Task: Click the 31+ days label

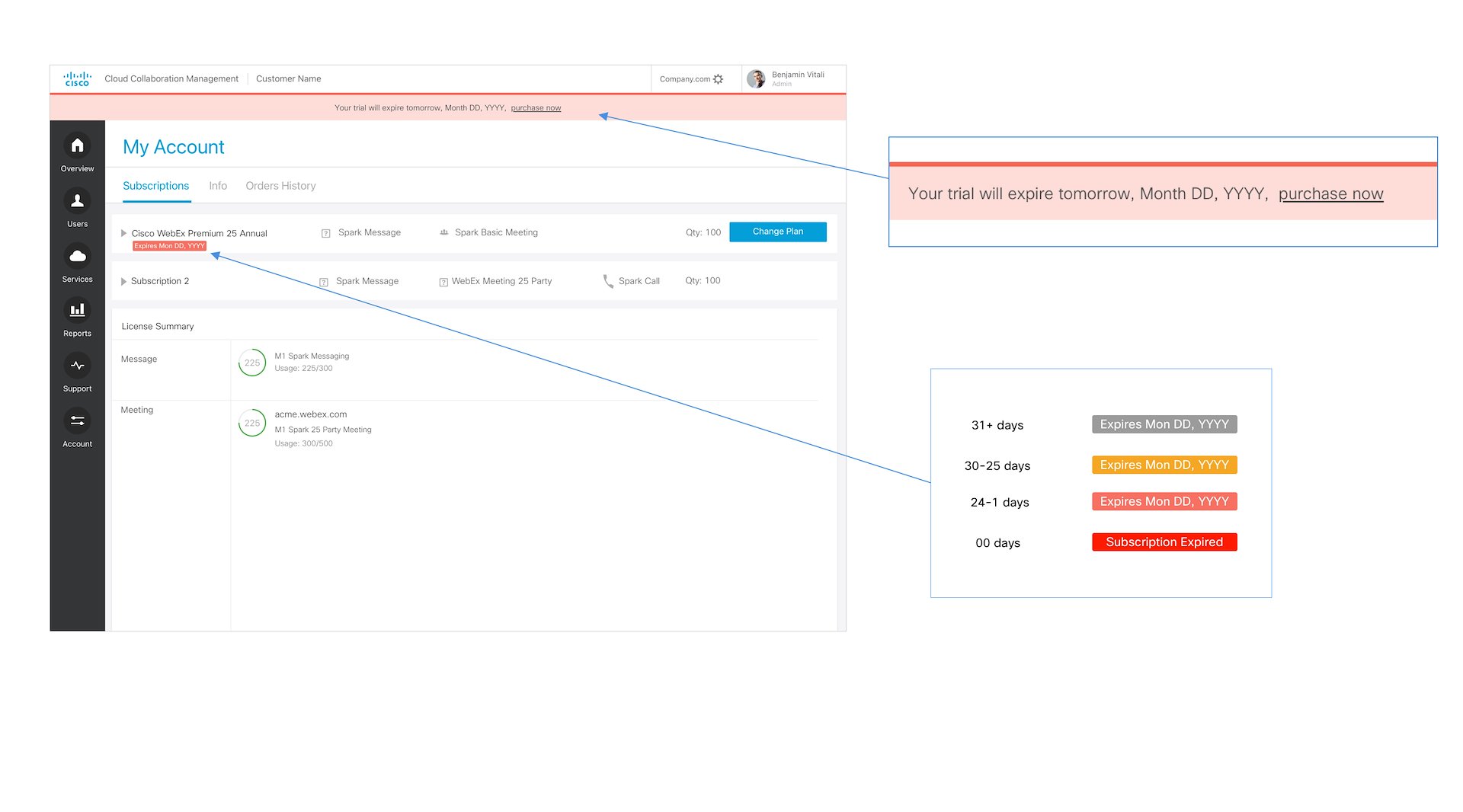Action: point(997,425)
